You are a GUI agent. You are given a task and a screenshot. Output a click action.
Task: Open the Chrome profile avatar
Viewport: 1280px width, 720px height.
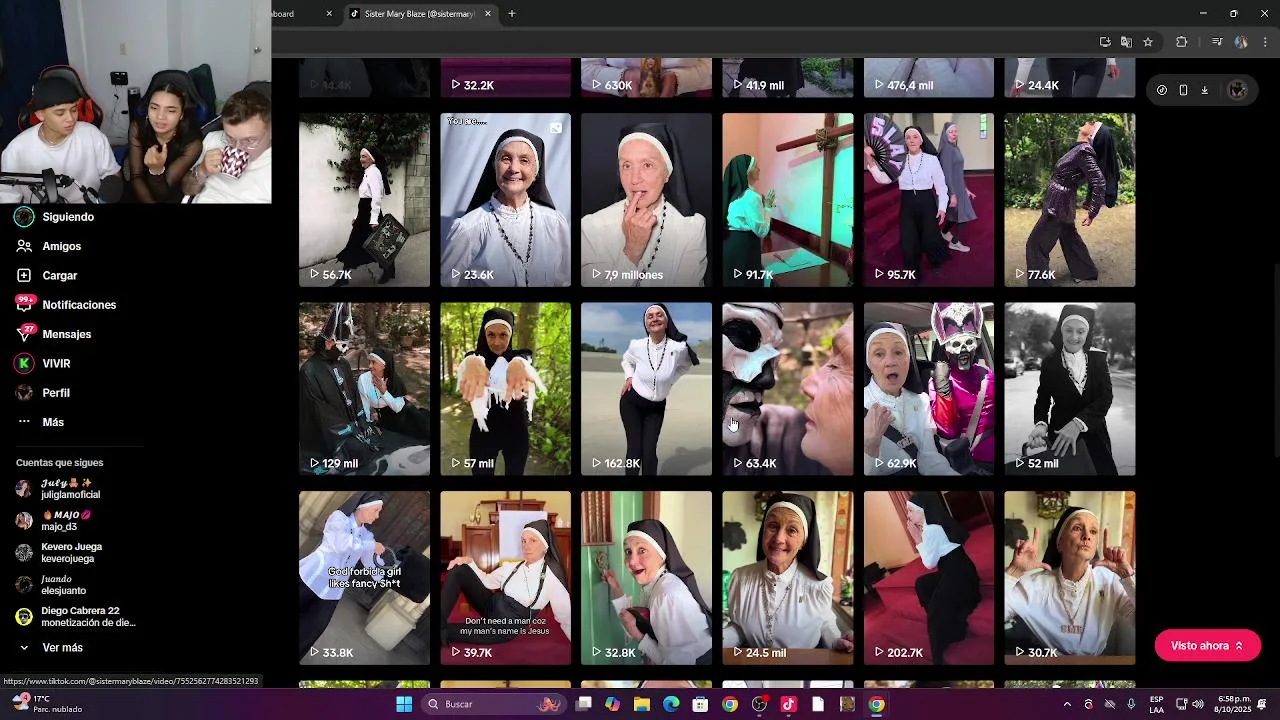1241,42
